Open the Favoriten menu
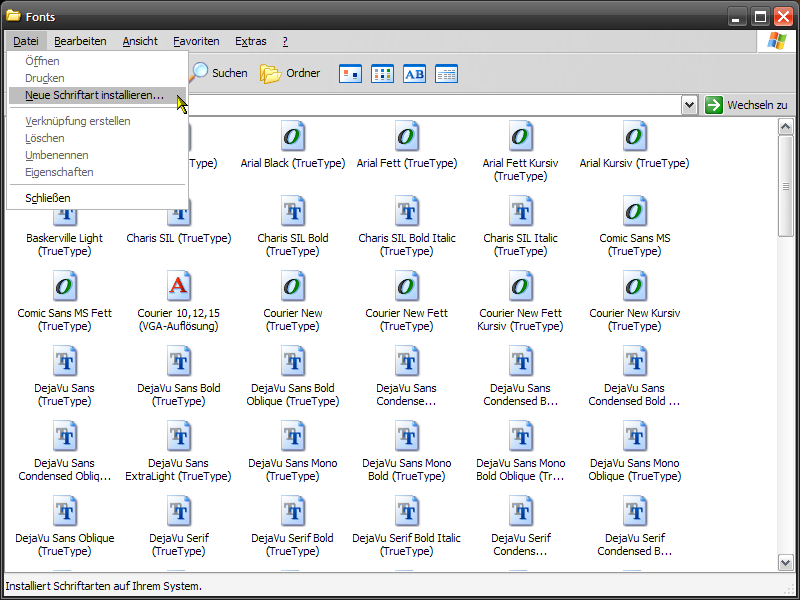This screenshot has width=800, height=600. (x=196, y=41)
